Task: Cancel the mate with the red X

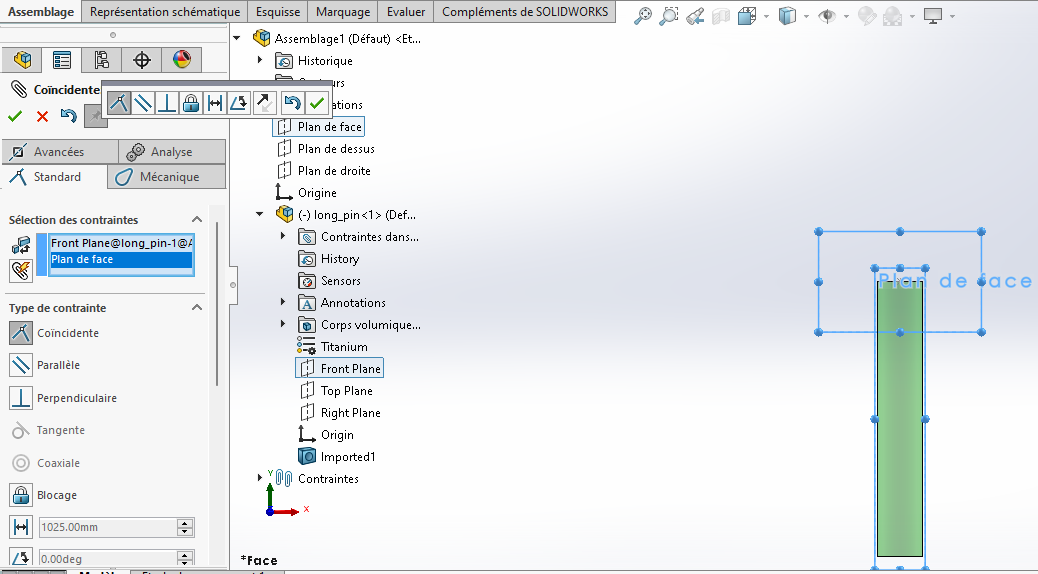Action: point(42,116)
